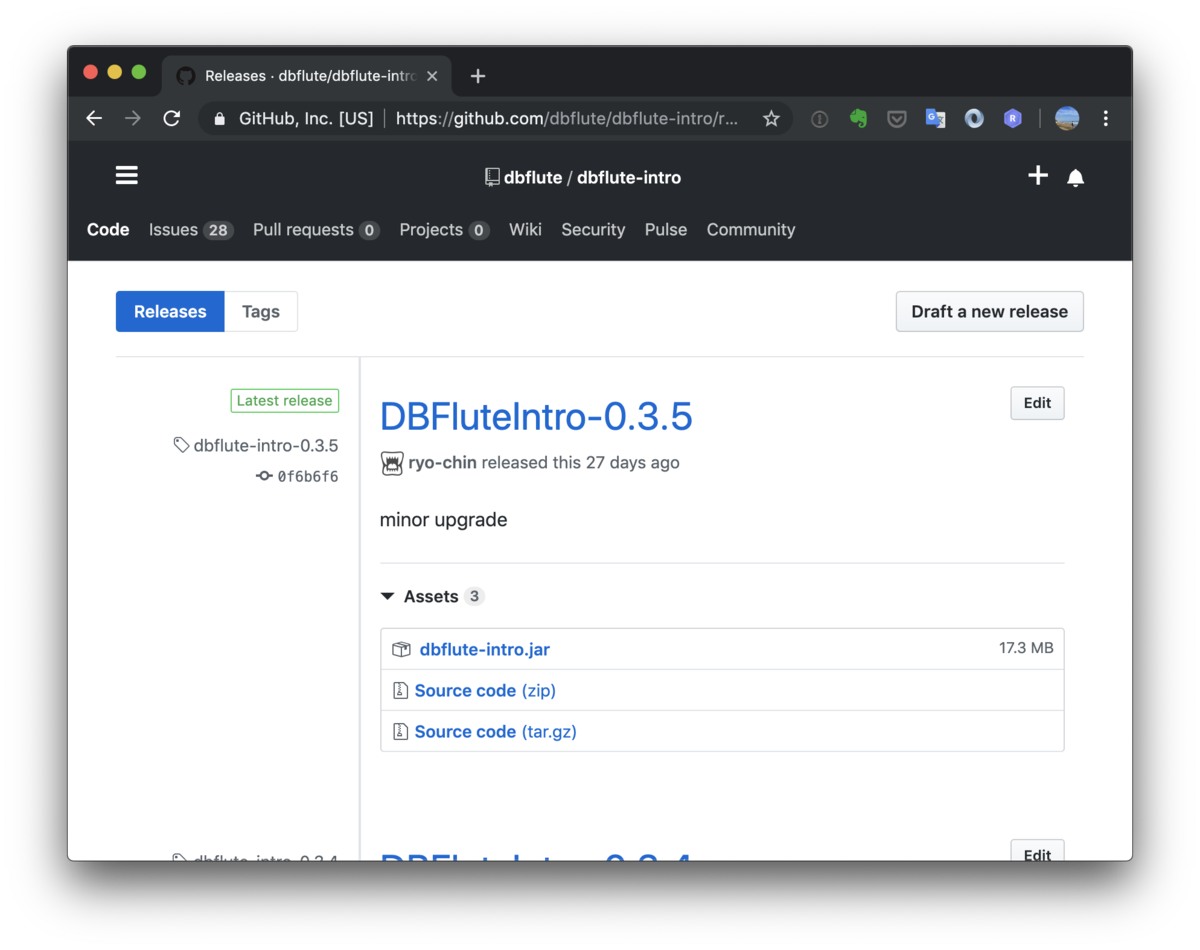The height and width of the screenshot is (950, 1200).
Task: Switch to Releases tab
Action: 170,311
